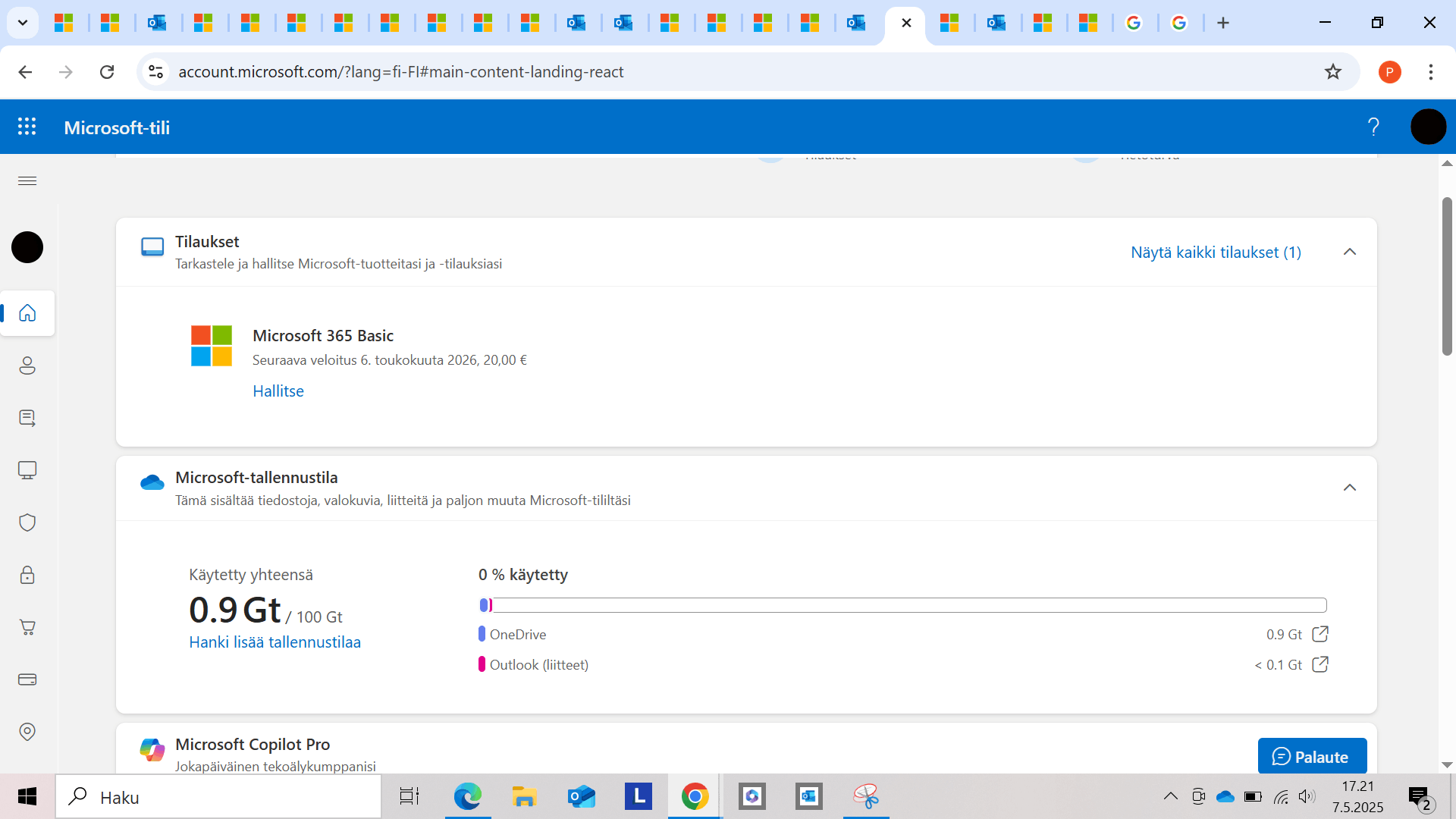The width and height of the screenshot is (1456, 819).
Task: Collapse the Microsoft-tallennustila section chevron
Action: tap(1350, 488)
